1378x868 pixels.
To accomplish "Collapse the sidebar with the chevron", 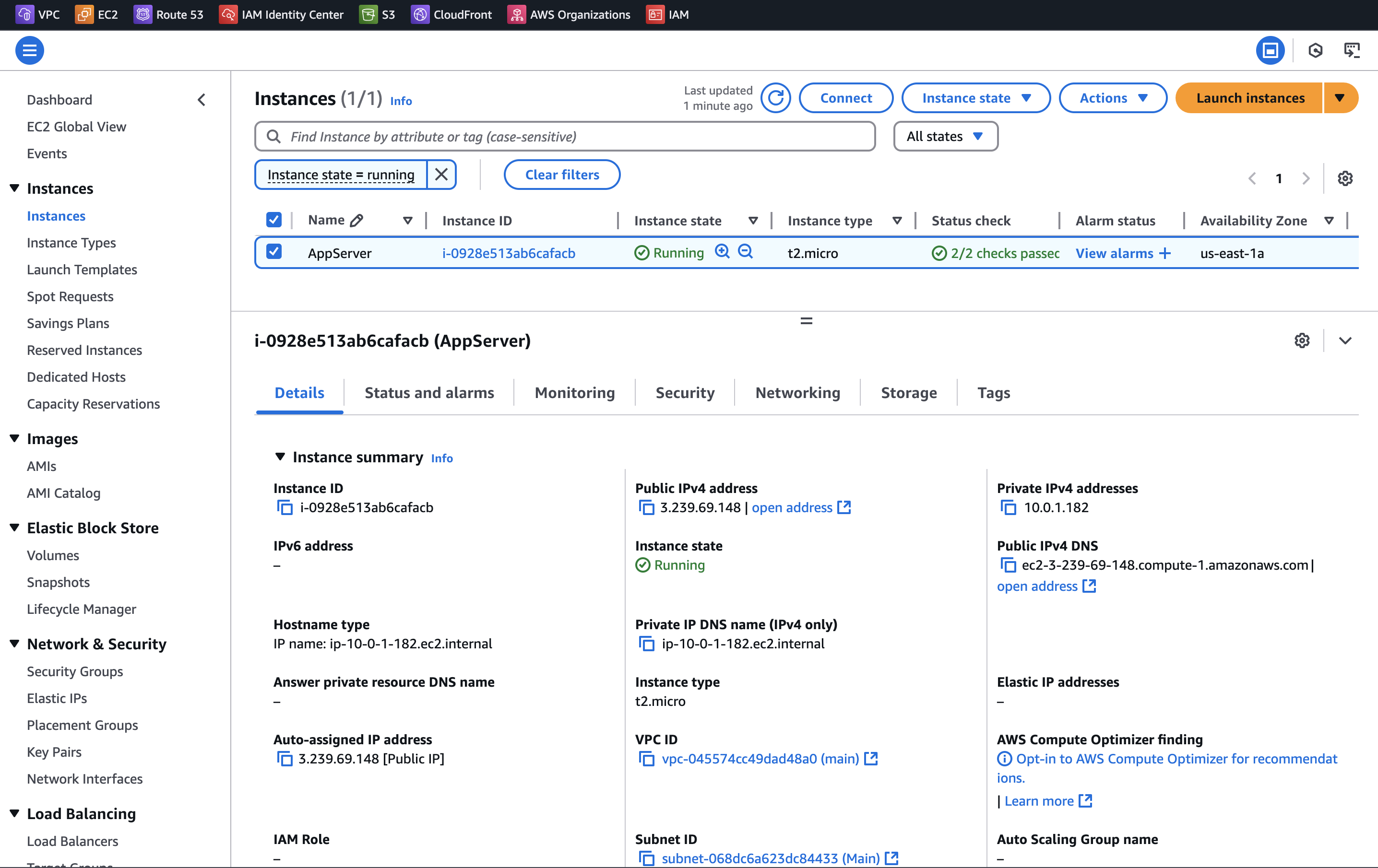I will click(202, 100).
